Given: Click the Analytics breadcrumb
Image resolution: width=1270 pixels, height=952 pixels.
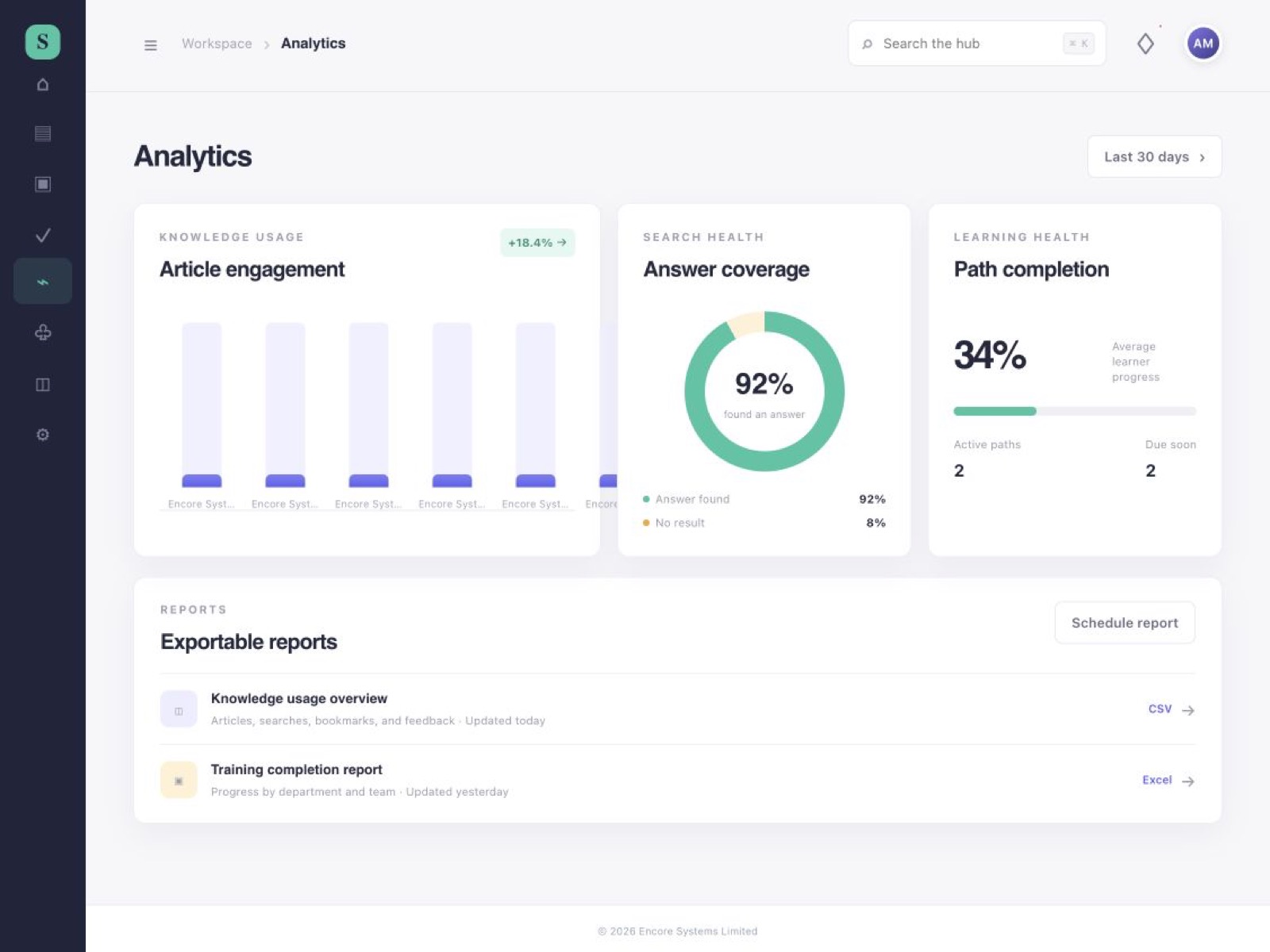Looking at the screenshot, I should pos(314,44).
